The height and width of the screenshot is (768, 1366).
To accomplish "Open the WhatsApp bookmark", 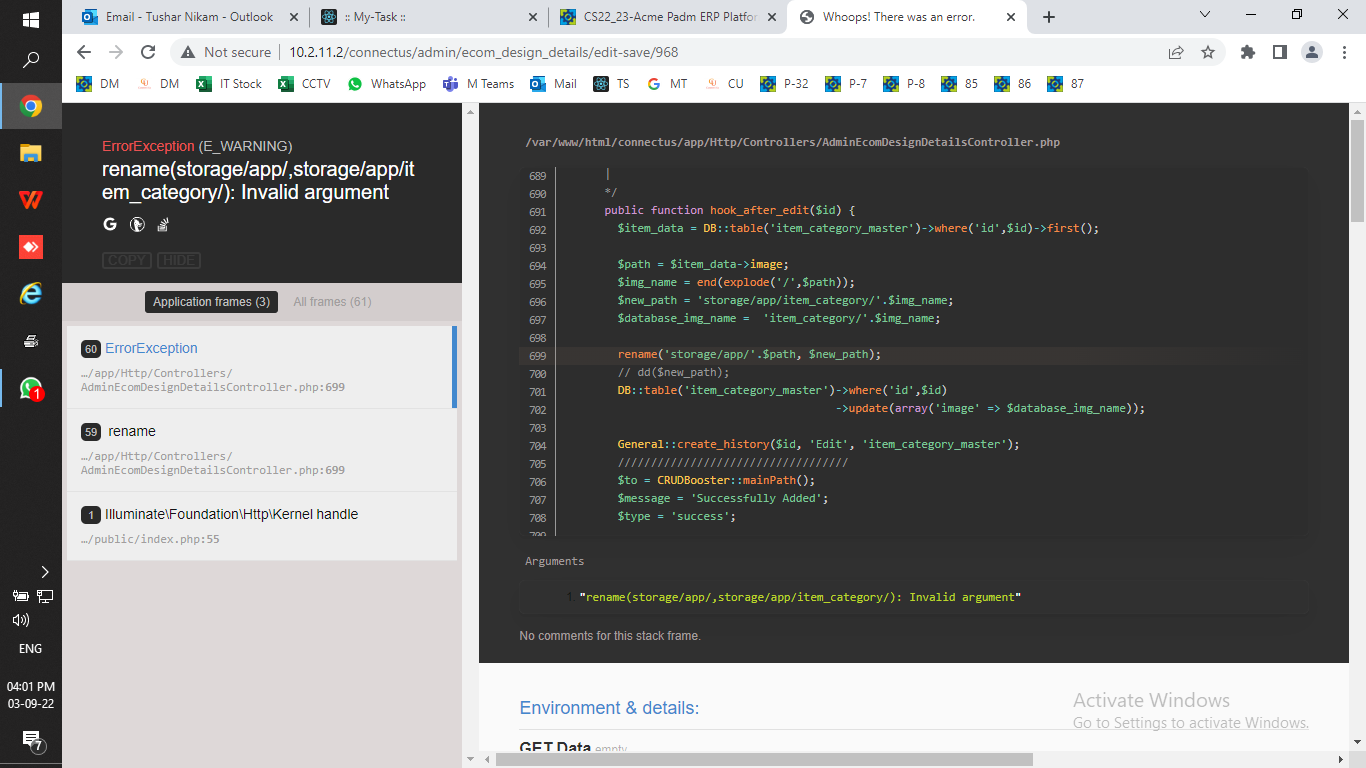I will 386,84.
